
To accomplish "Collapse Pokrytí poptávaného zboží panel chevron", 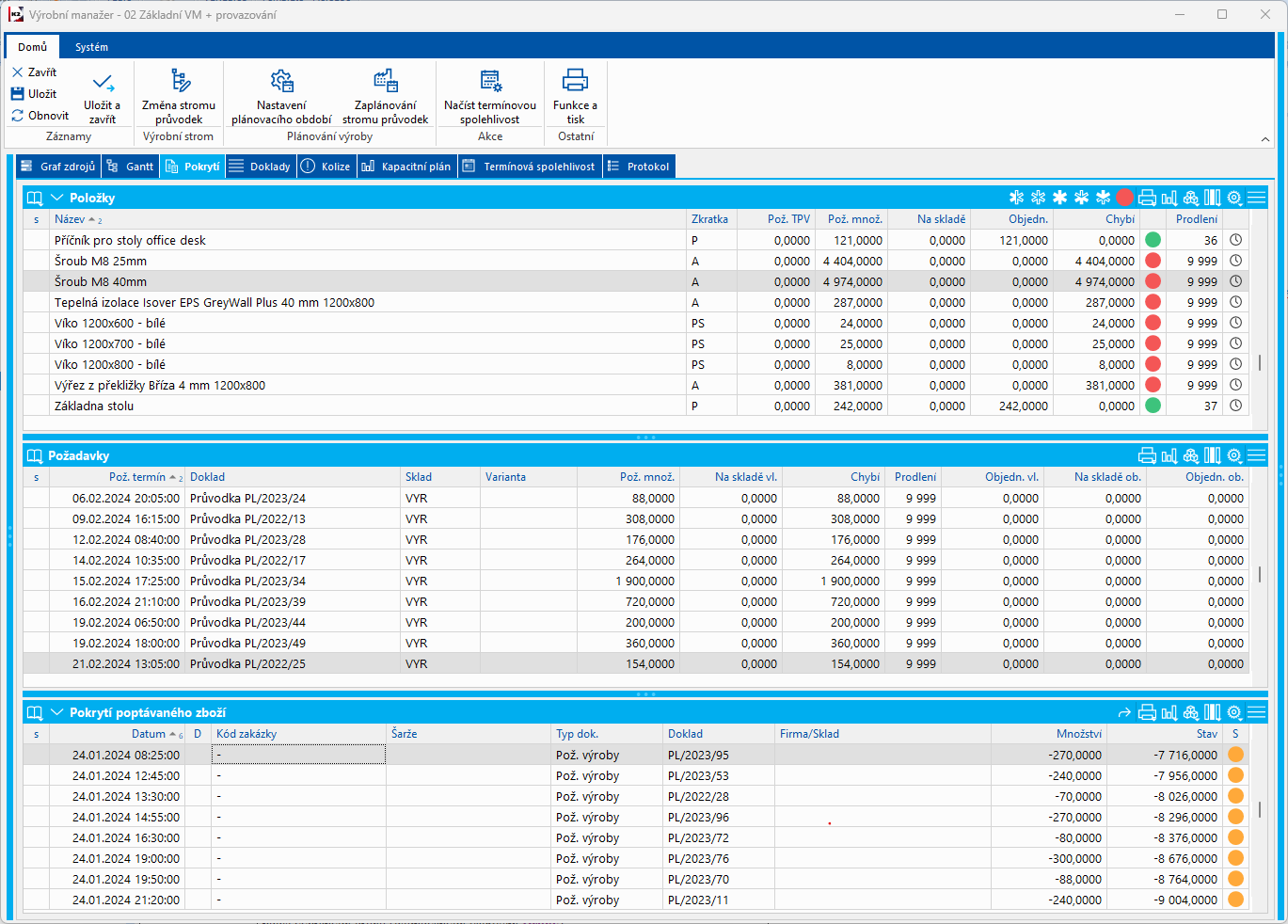I will (x=57, y=712).
